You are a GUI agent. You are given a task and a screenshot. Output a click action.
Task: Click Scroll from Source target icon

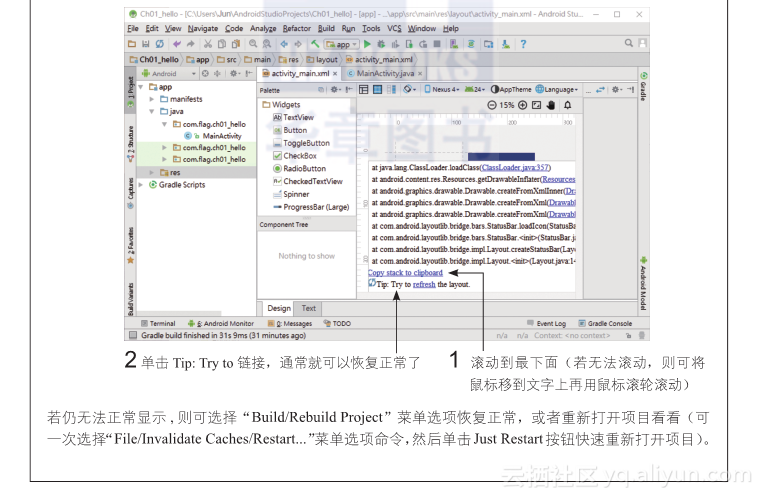pos(205,74)
